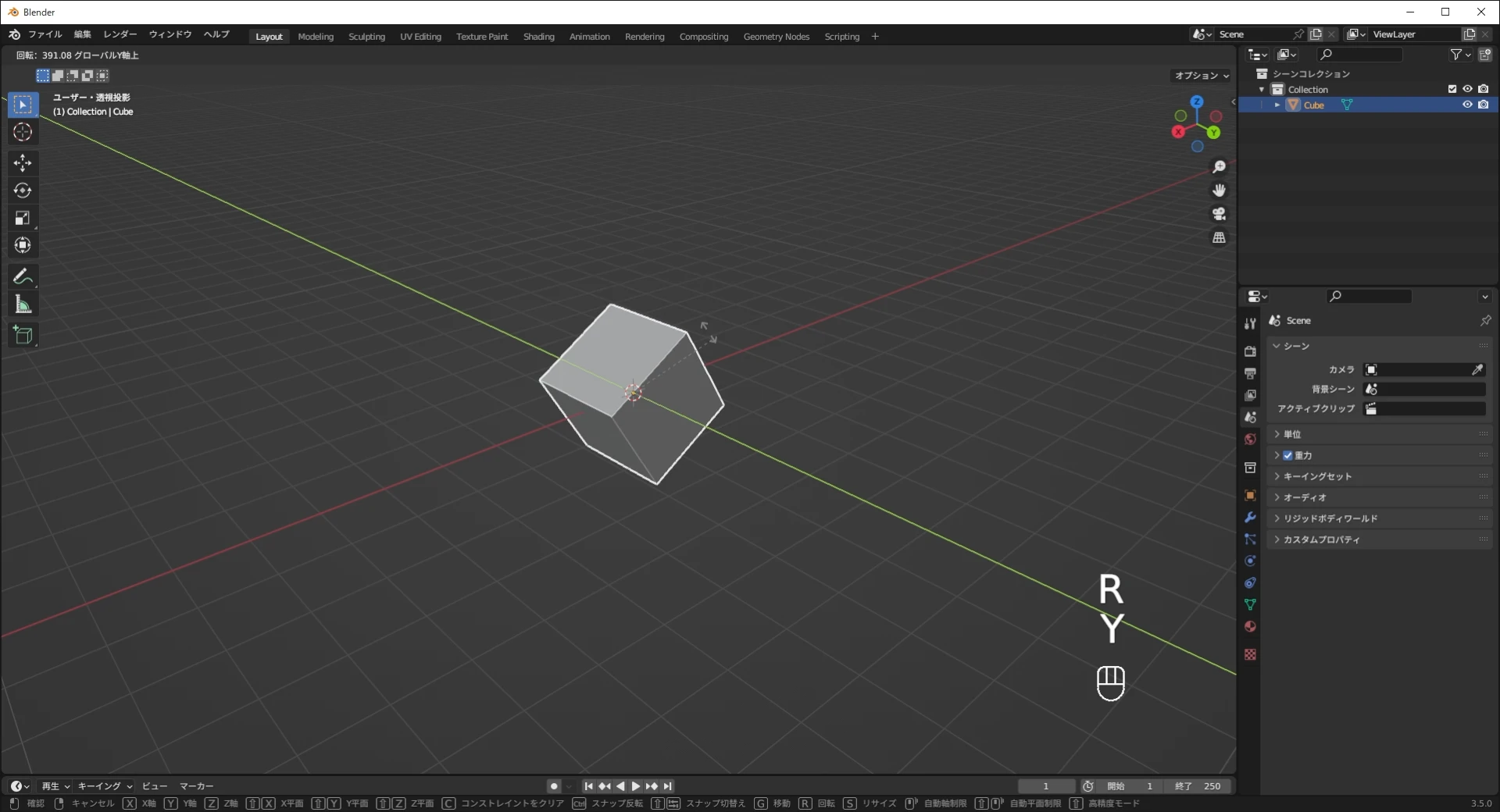This screenshot has width=1500, height=812.
Task: Jump to the last frame
Action: point(668,786)
